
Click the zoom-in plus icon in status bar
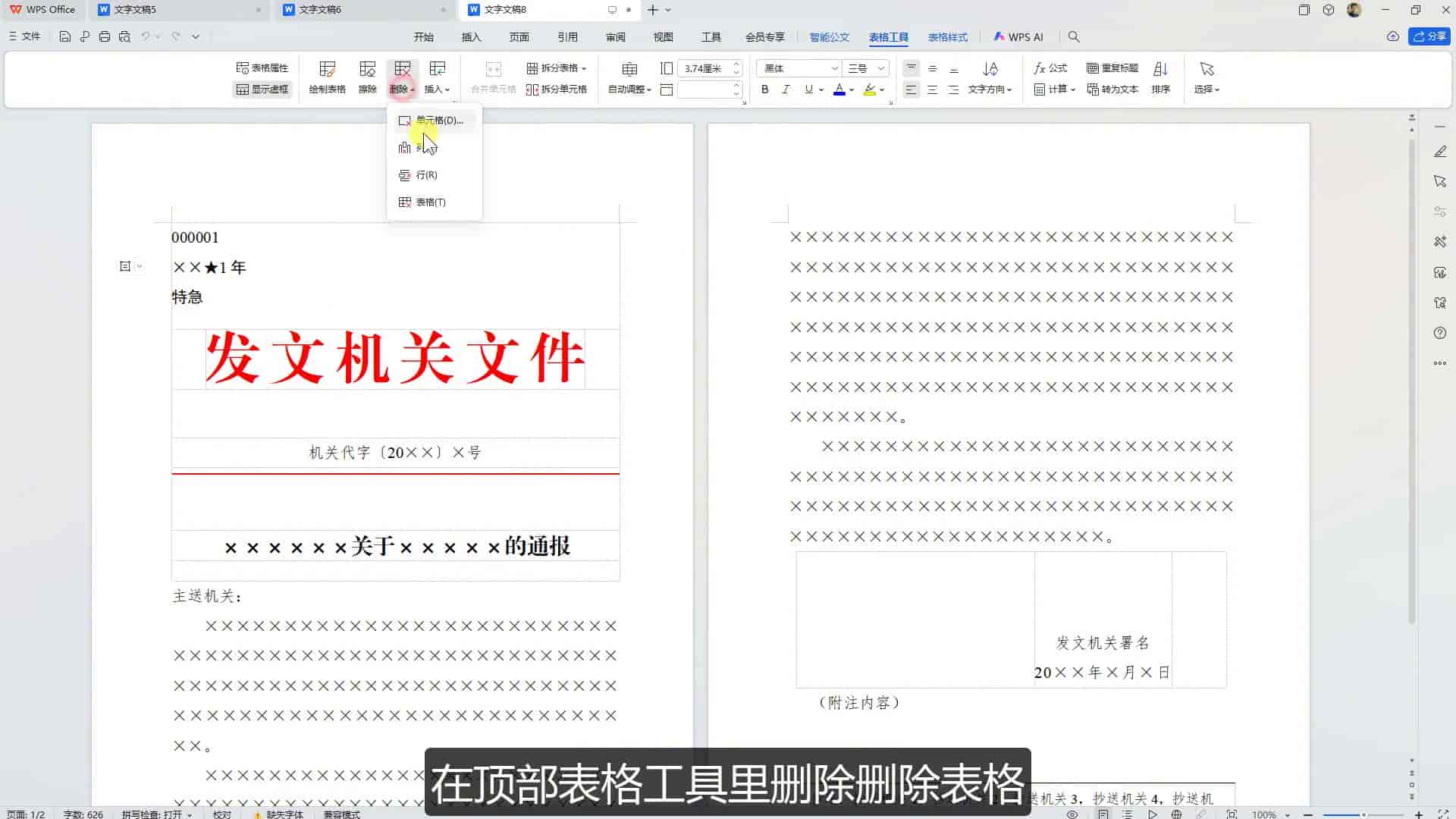[x=1419, y=814]
